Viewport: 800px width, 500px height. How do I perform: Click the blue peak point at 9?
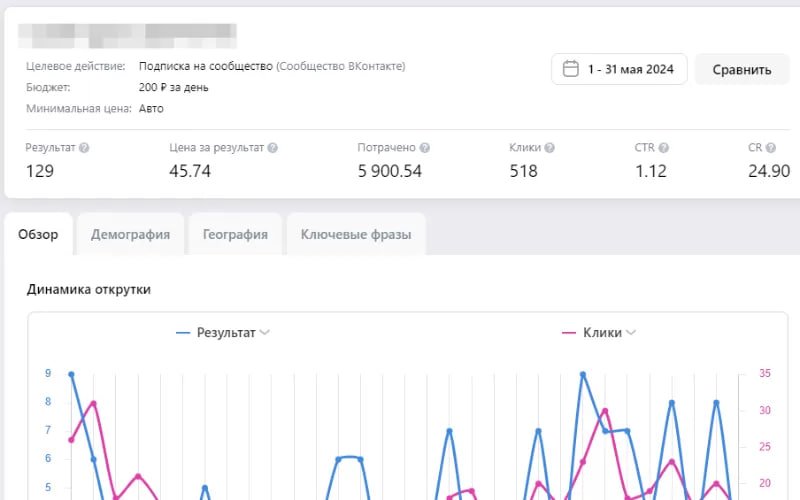(x=71, y=374)
